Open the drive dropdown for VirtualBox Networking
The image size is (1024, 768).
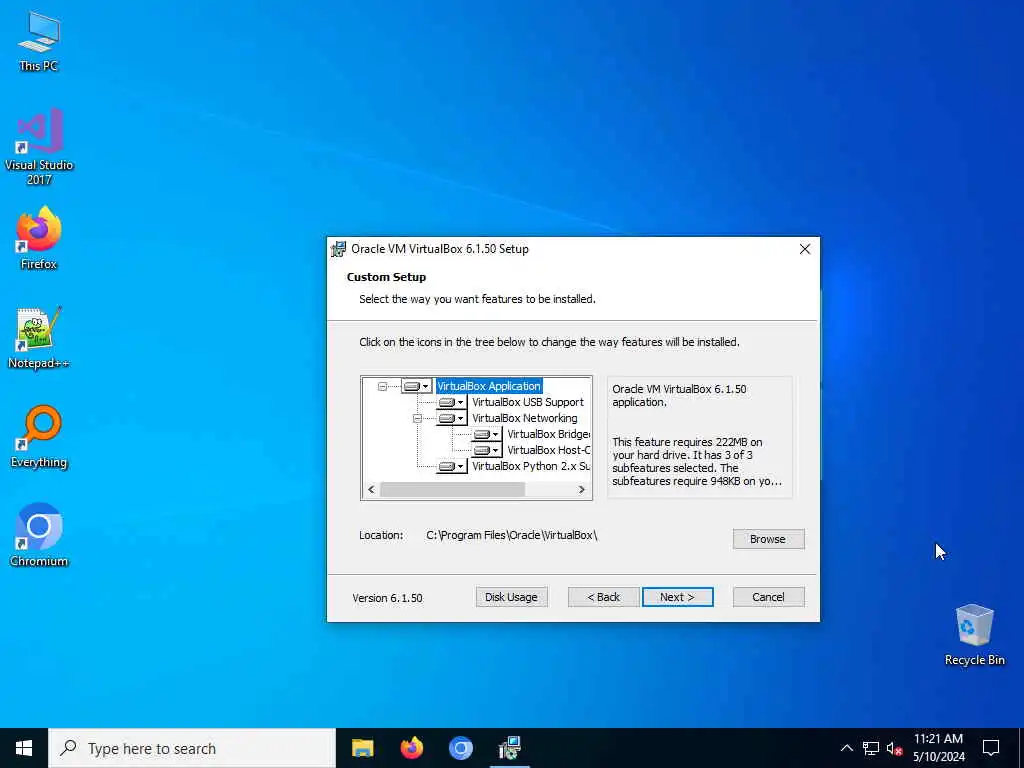(x=451, y=418)
